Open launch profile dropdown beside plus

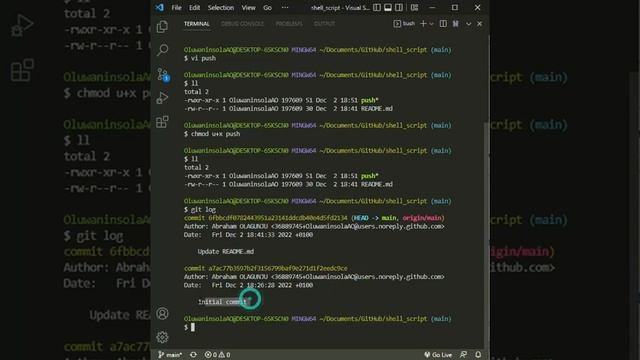point(431,24)
